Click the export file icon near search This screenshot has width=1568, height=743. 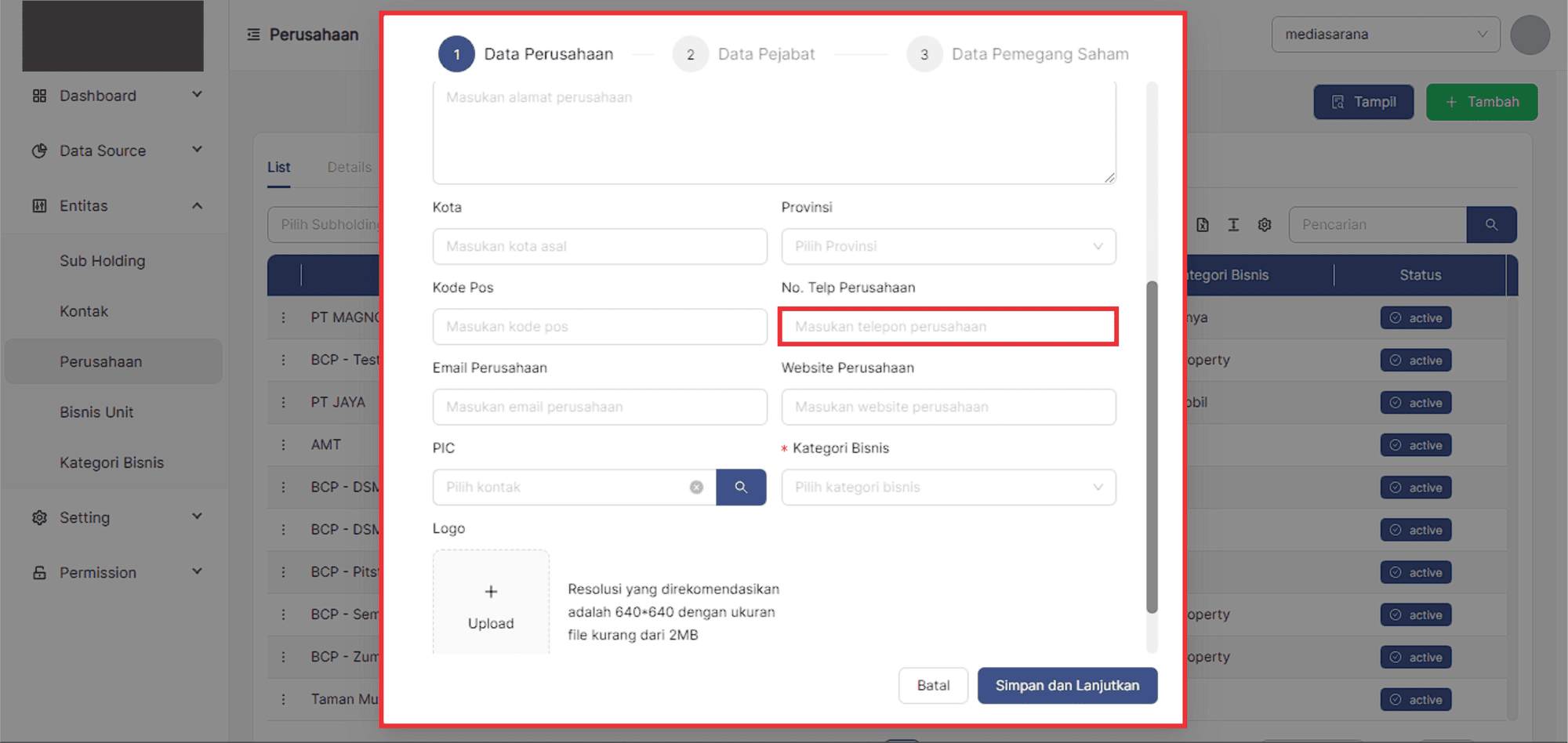point(1203,225)
